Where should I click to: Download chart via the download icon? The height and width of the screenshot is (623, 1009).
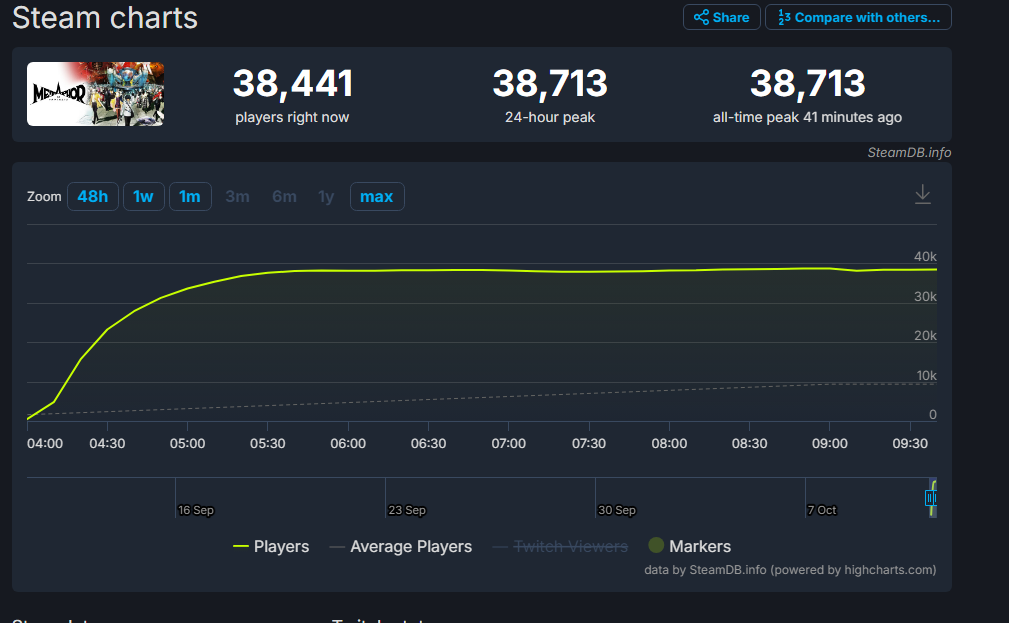[923, 194]
